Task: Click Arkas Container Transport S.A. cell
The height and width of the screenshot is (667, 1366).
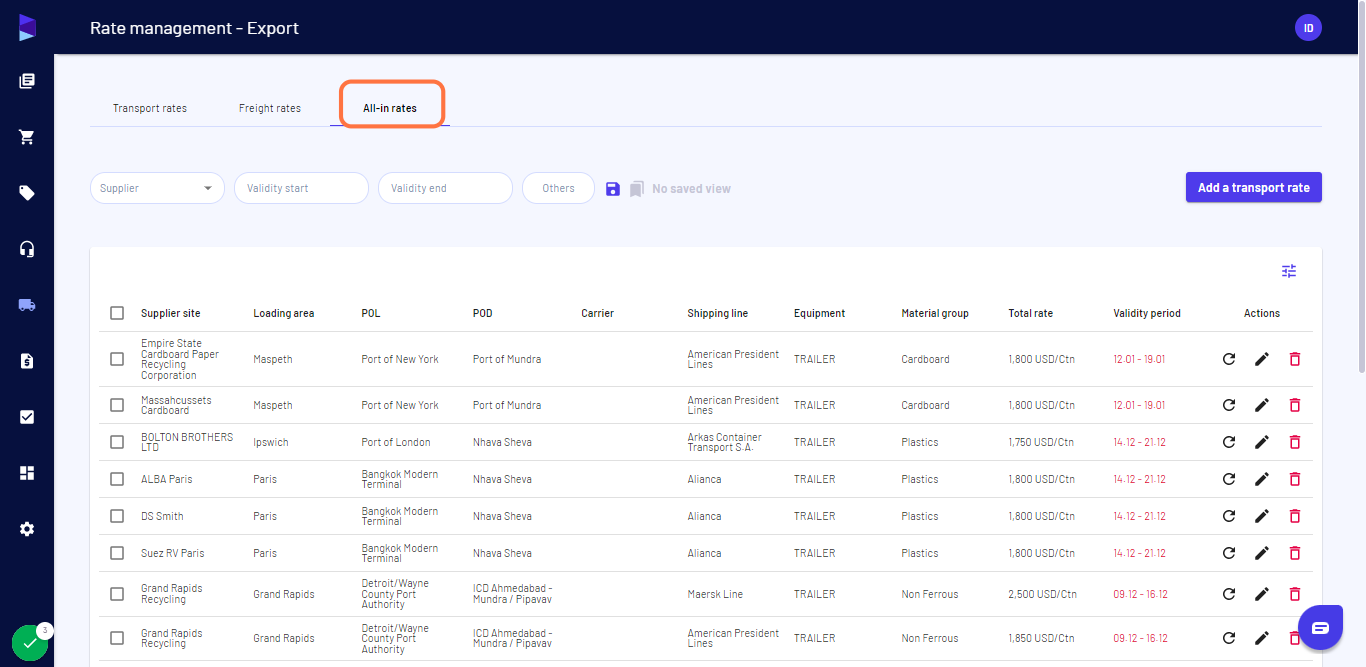Action: point(725,442)
